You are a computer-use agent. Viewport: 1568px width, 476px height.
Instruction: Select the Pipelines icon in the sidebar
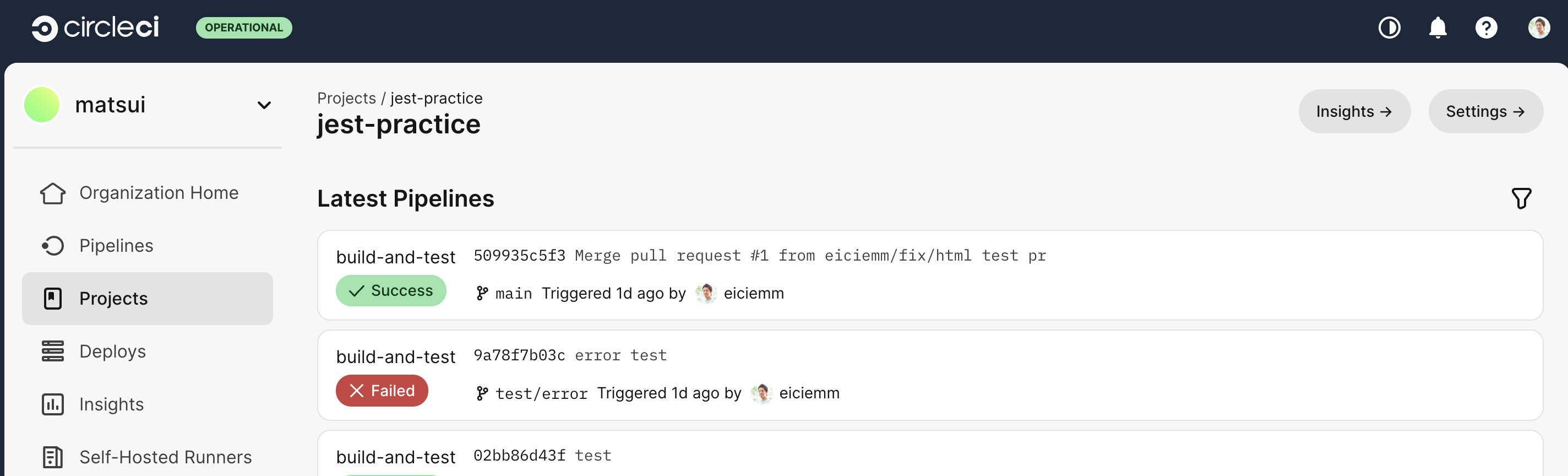(x=53, y=246)
